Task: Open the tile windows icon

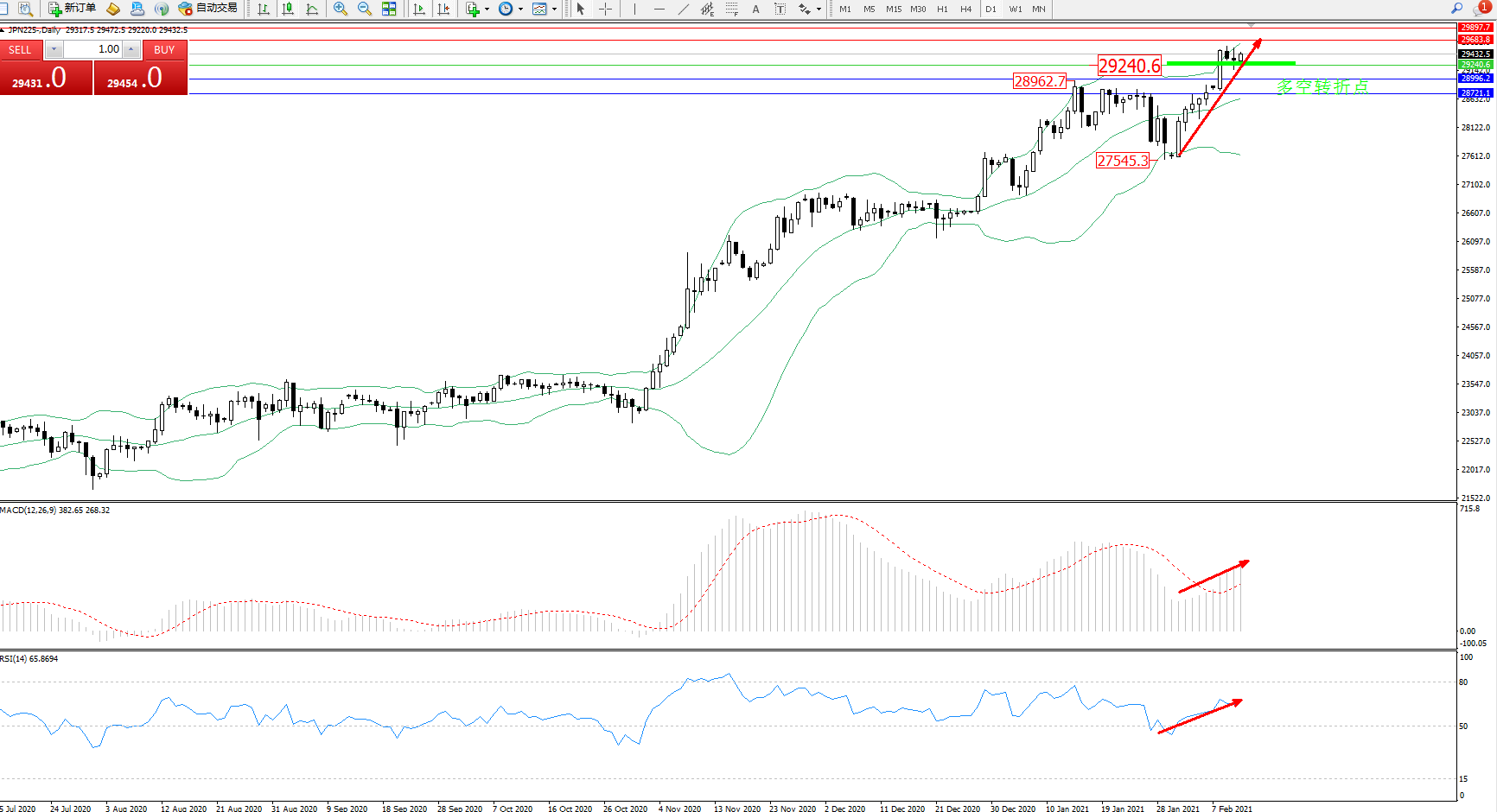Action: tap(389, 9)
